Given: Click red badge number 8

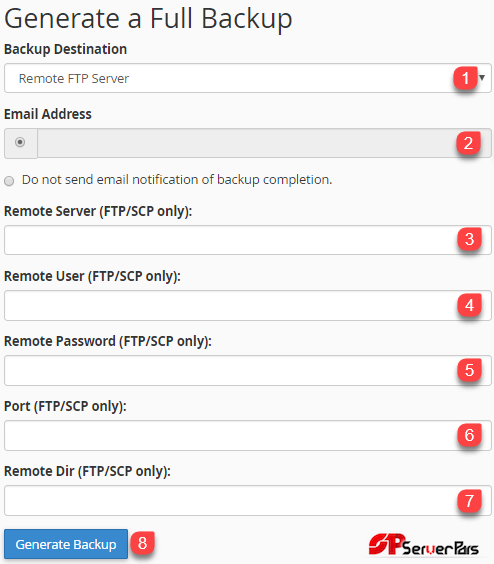Looking at the screenshot, I should click(x=142, y=543).
